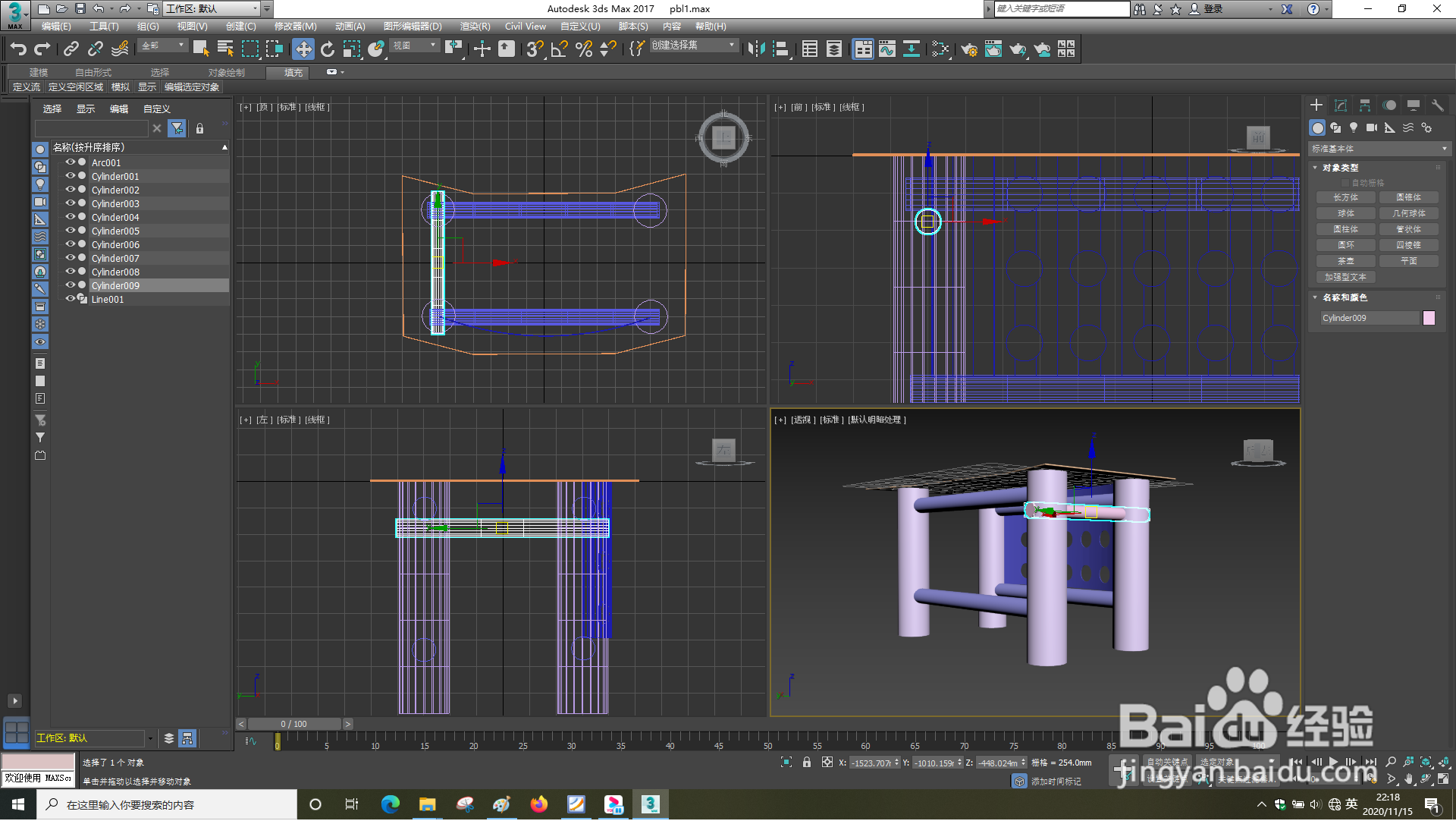Viewport: 1456px width, 821px height.
Task: Open the Modify panel tab icon
Action: [x=1340, y=105]
